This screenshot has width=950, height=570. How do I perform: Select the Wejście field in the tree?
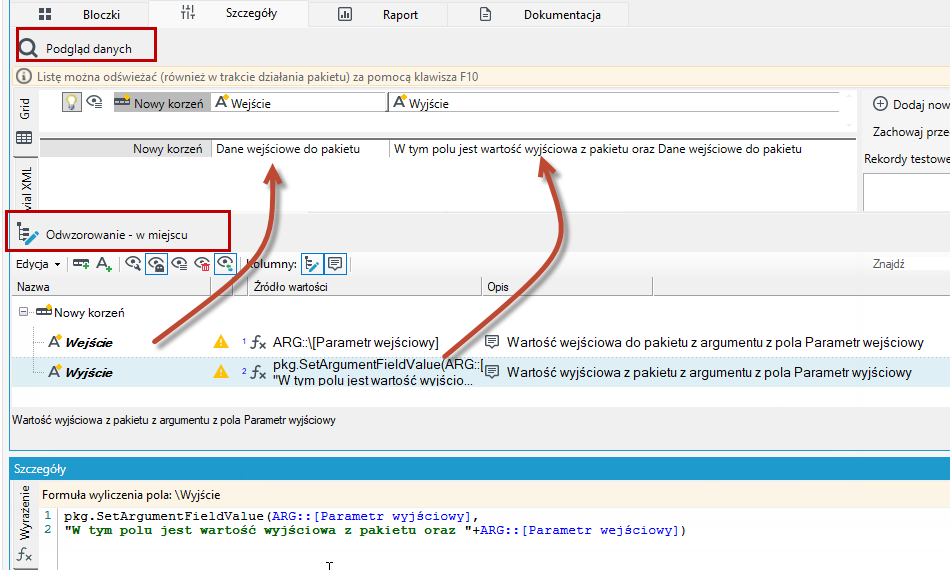(88, 342)
